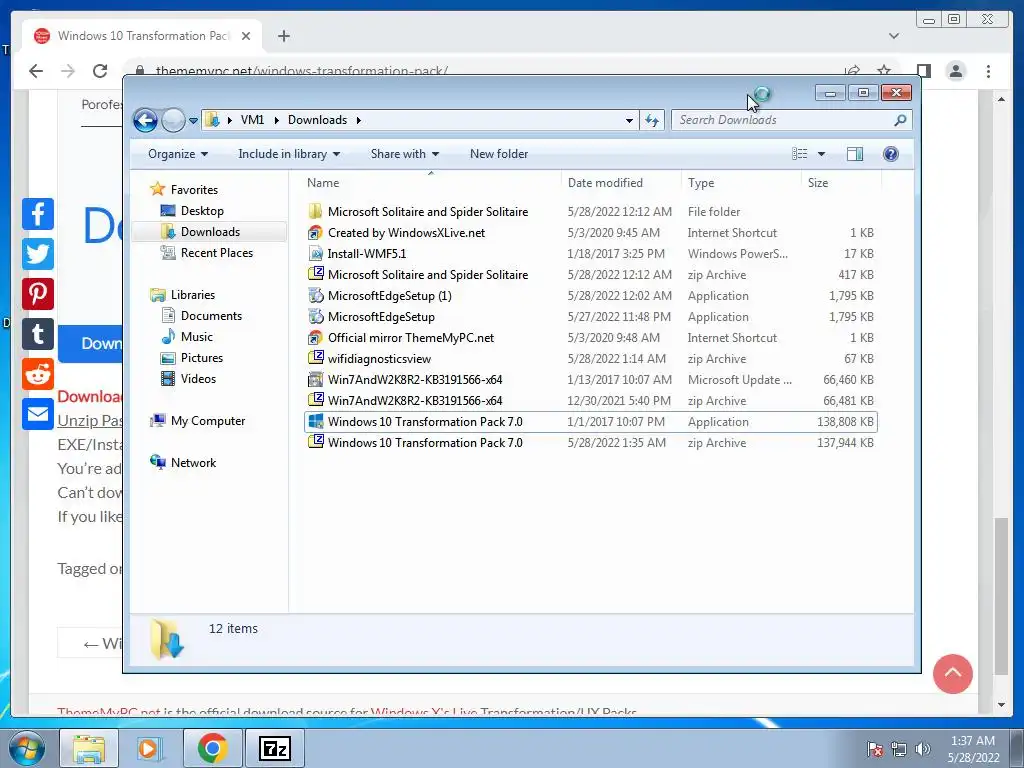
Task: Open the Music library
Action: tap(196, 337)
